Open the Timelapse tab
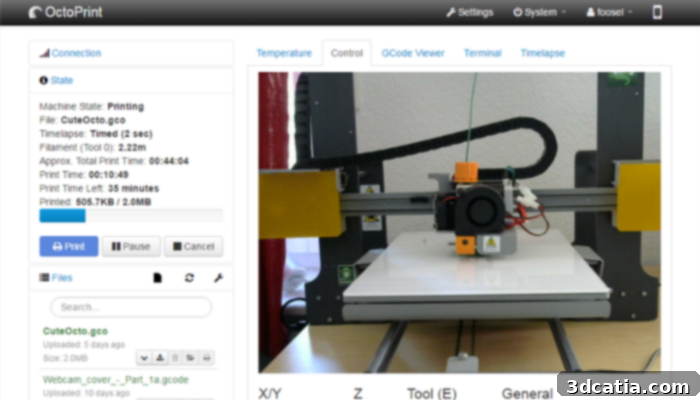Image resolution: width=700 pixels, height=400 pixels. pyautogui.click(x=543, y=53)
